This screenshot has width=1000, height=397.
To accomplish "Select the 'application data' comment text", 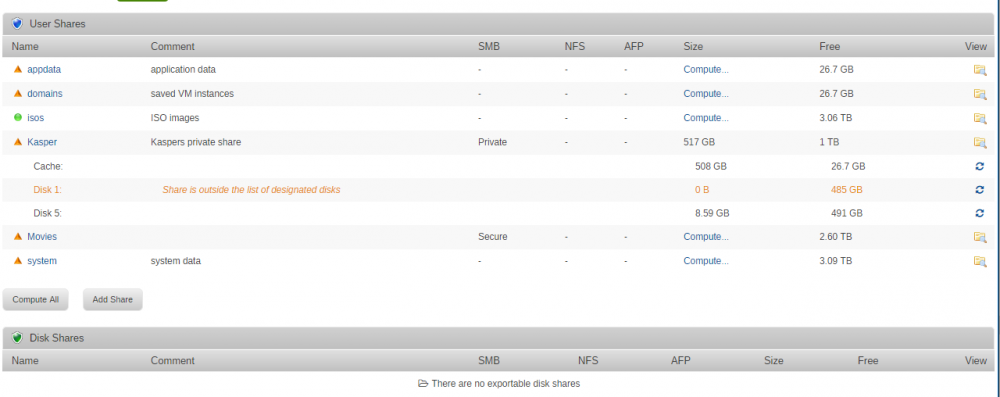I will click(183, 70).
